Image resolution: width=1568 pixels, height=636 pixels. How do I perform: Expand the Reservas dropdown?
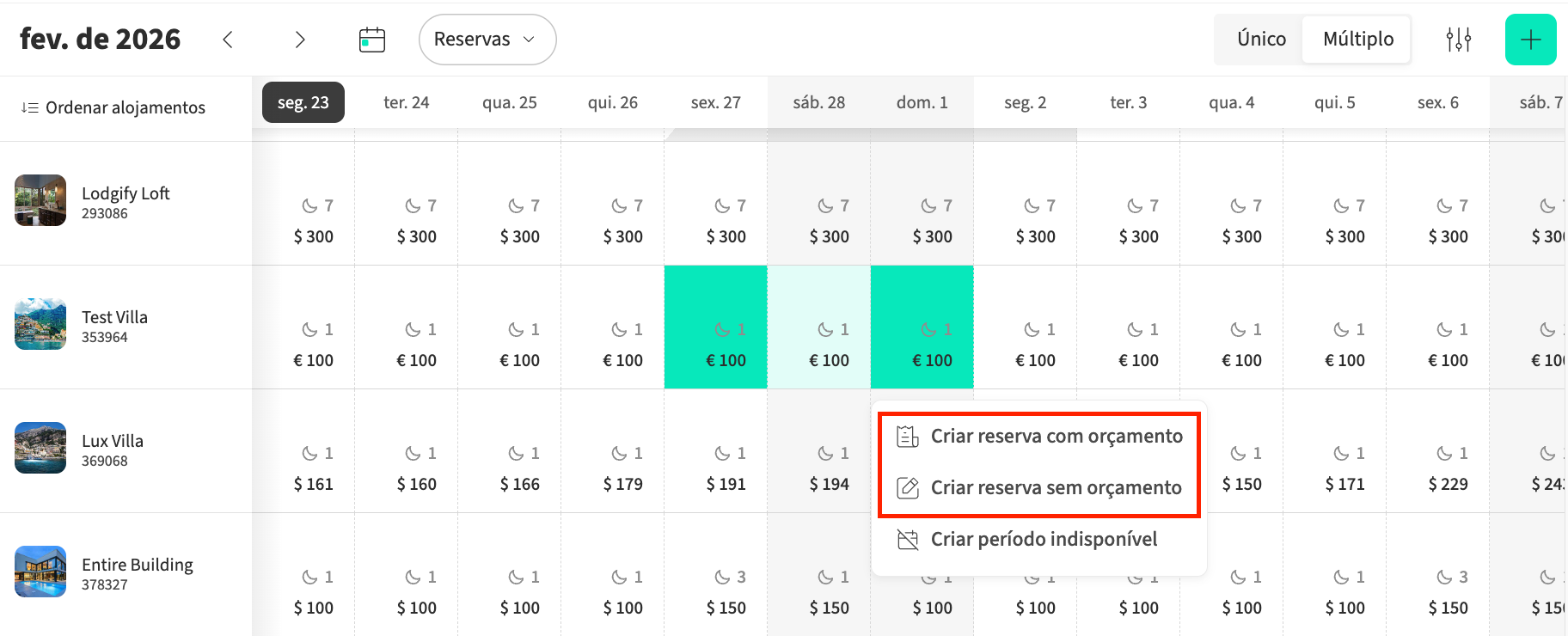tap(487, 40)
